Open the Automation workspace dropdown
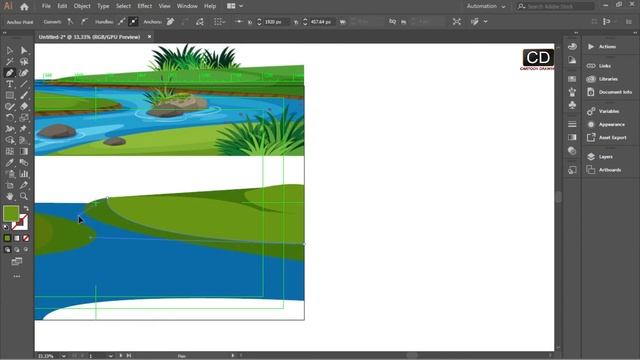The image size is (640, 360). coord(486,6)
